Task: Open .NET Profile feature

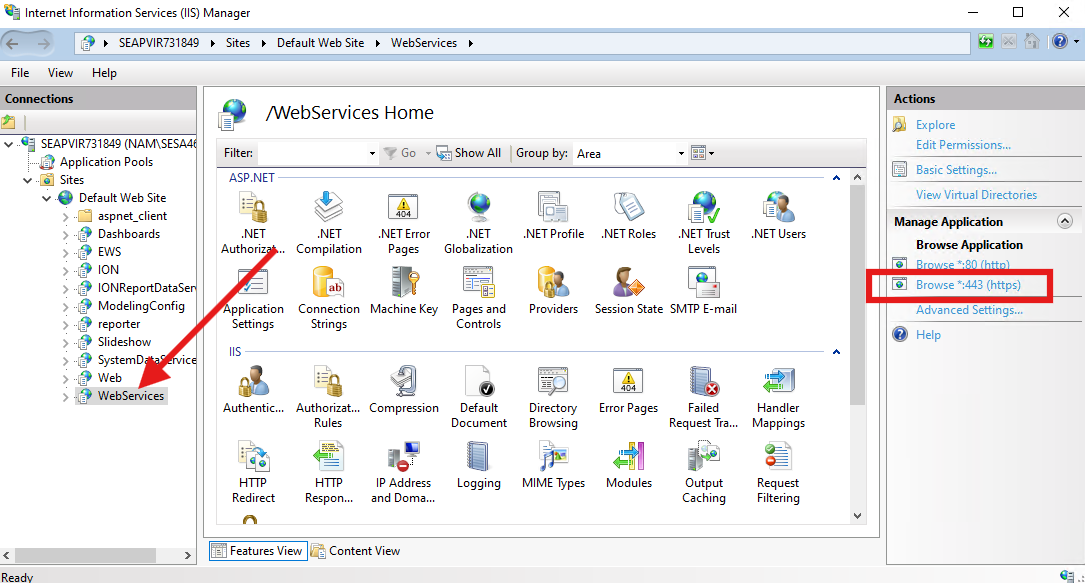Action: tap(553, 216)
